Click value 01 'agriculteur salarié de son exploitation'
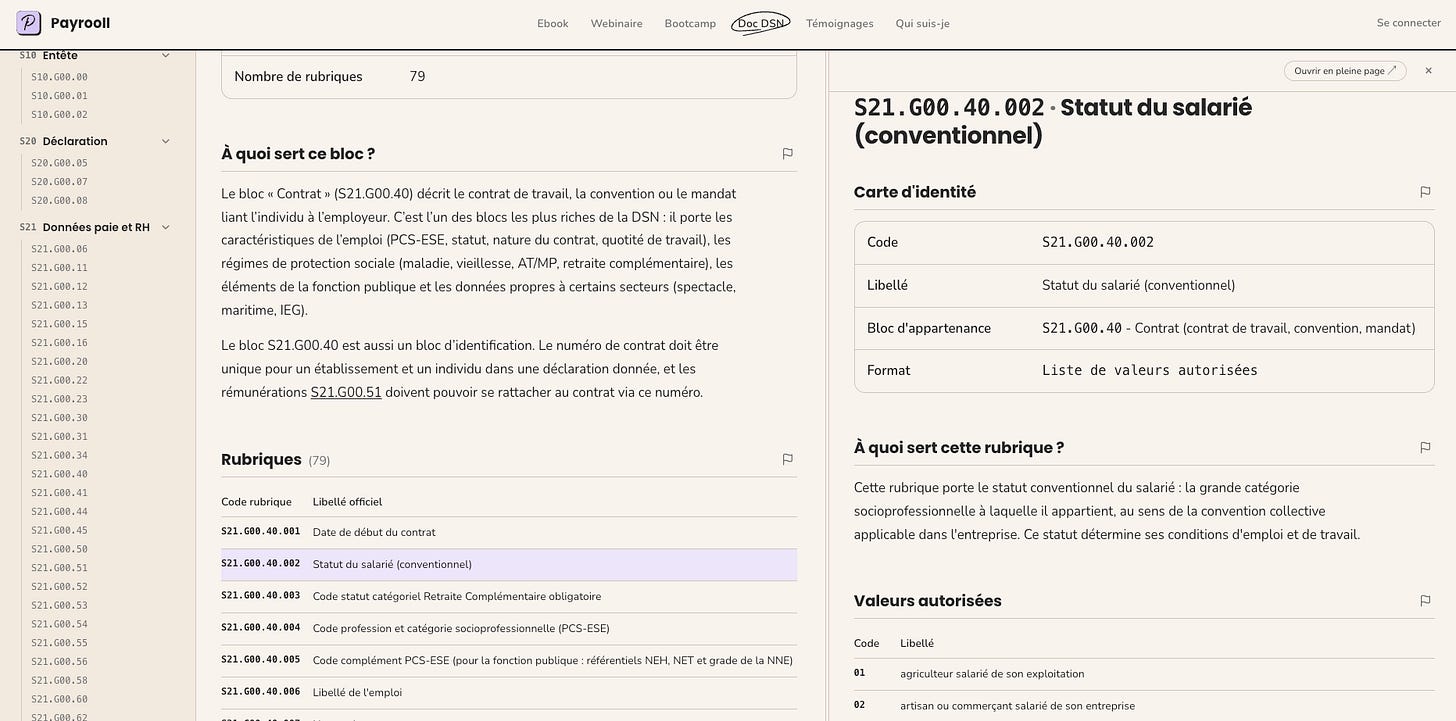The width and height of the screenshot is (1456, 721). pyautogui.click(x=1144, y=674)
